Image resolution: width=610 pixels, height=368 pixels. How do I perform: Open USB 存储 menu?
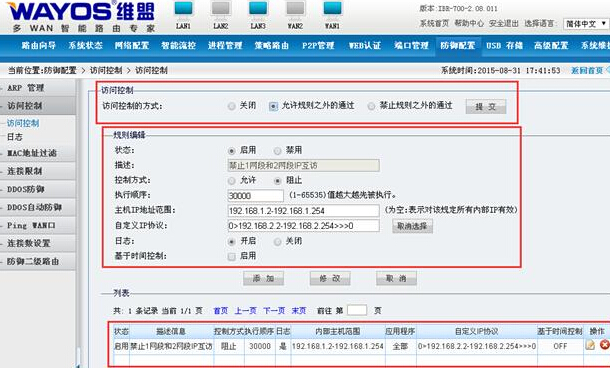tap(505, 46)
